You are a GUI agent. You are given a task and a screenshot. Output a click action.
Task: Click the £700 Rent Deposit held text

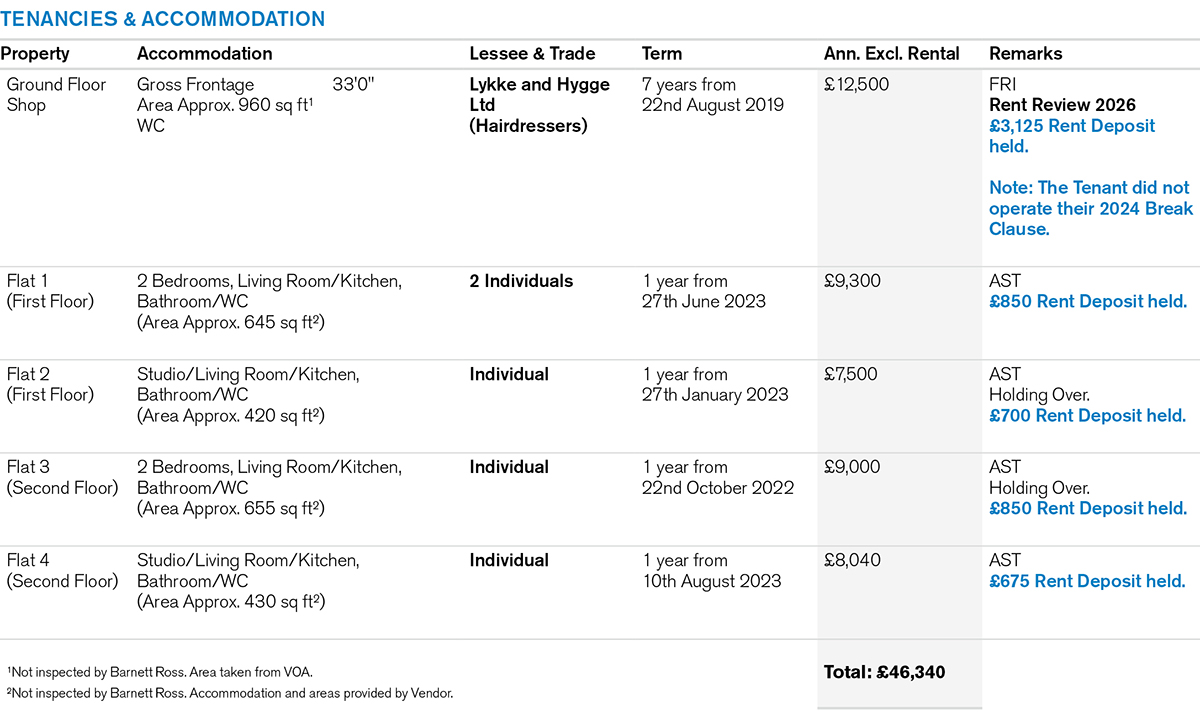pyautogui.click(x=1088, y=415)
